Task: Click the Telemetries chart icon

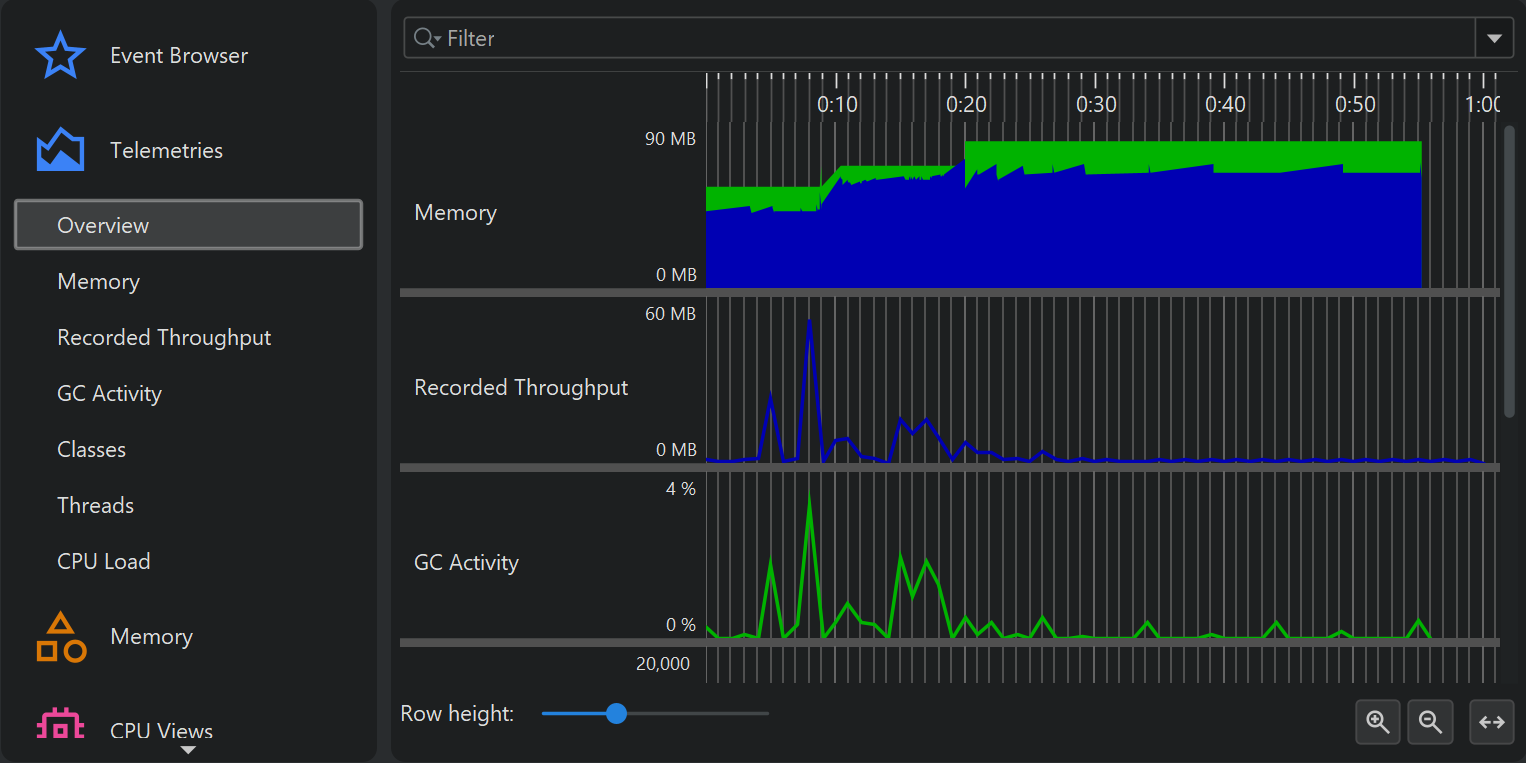Action: 60,150
